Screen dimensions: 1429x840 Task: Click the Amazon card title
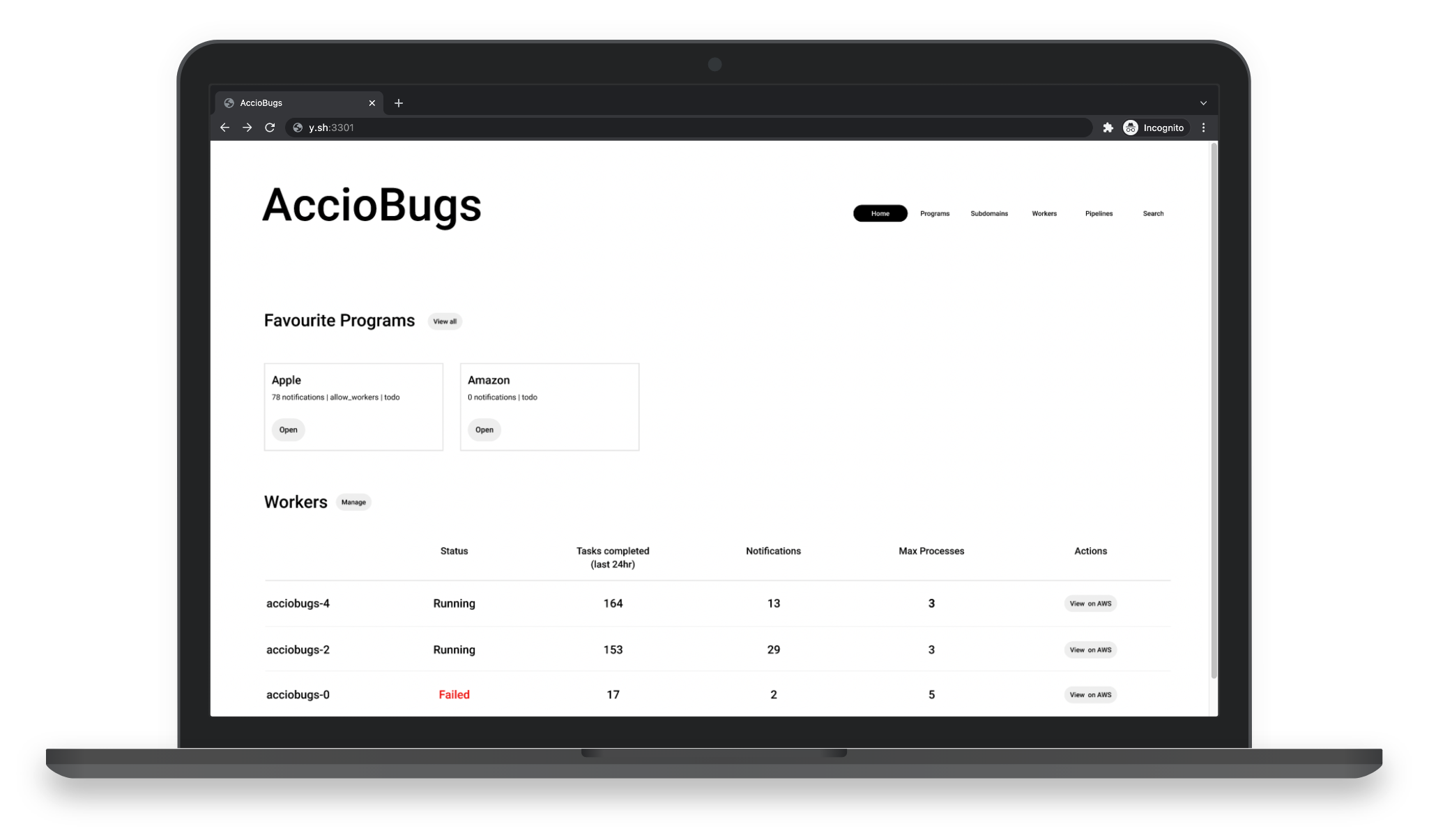489,380
